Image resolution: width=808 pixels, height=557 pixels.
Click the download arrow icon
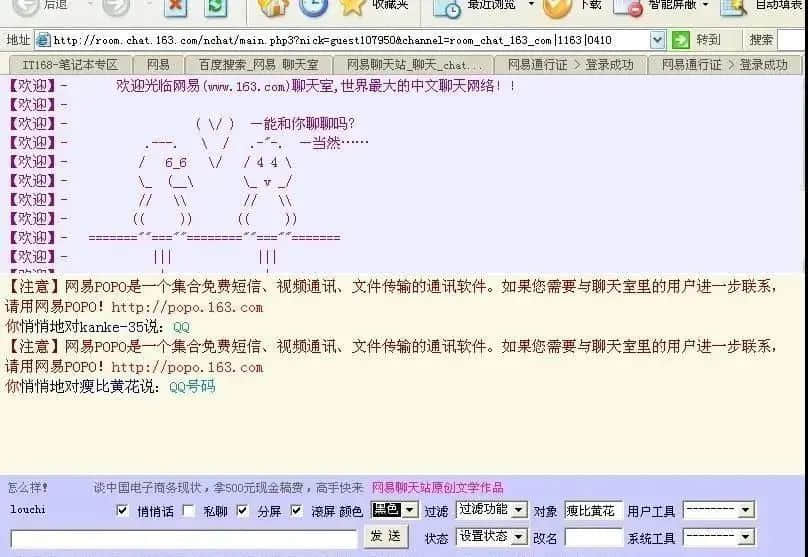557,8
